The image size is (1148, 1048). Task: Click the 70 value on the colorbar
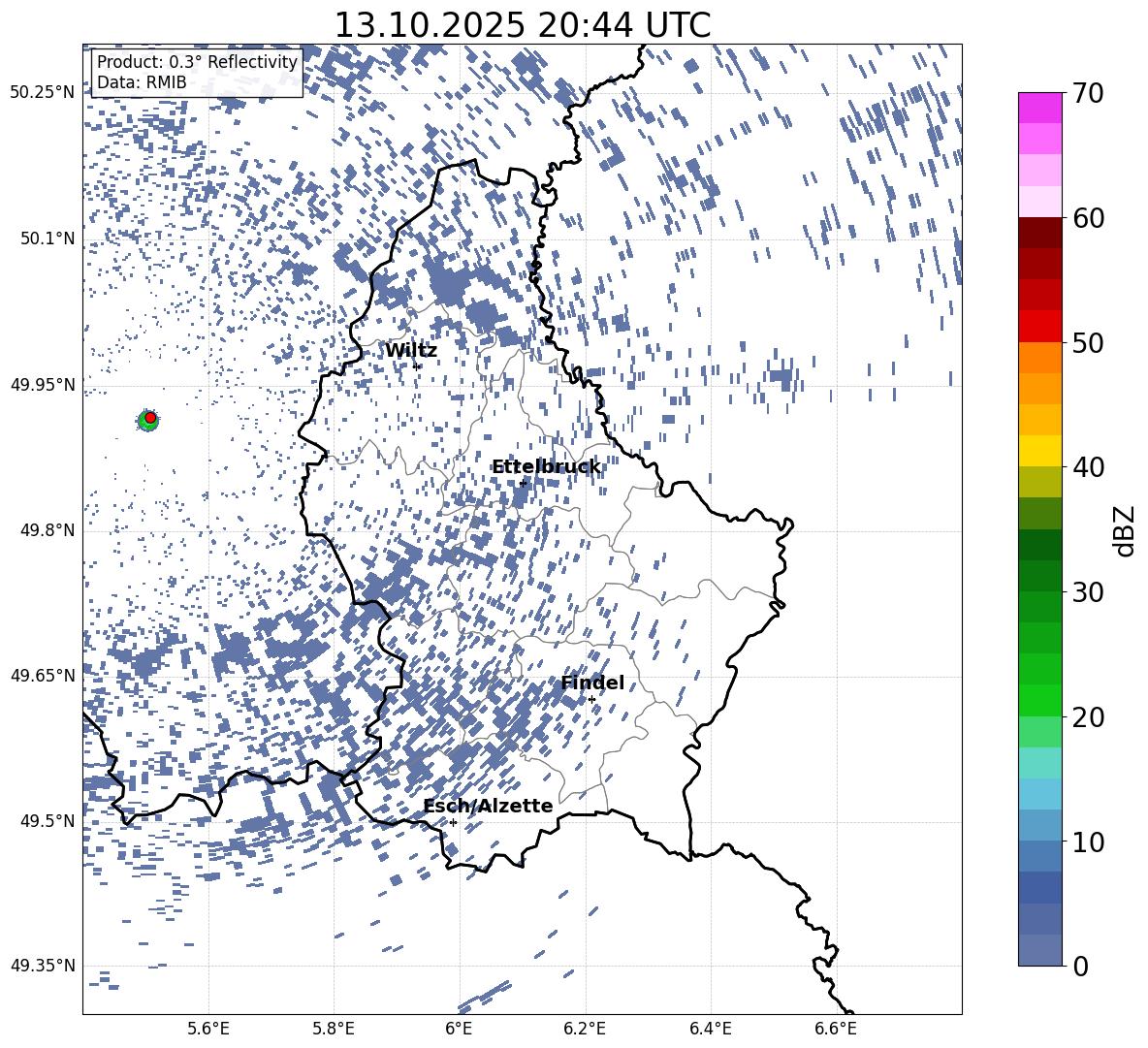tap(1087, 93)
